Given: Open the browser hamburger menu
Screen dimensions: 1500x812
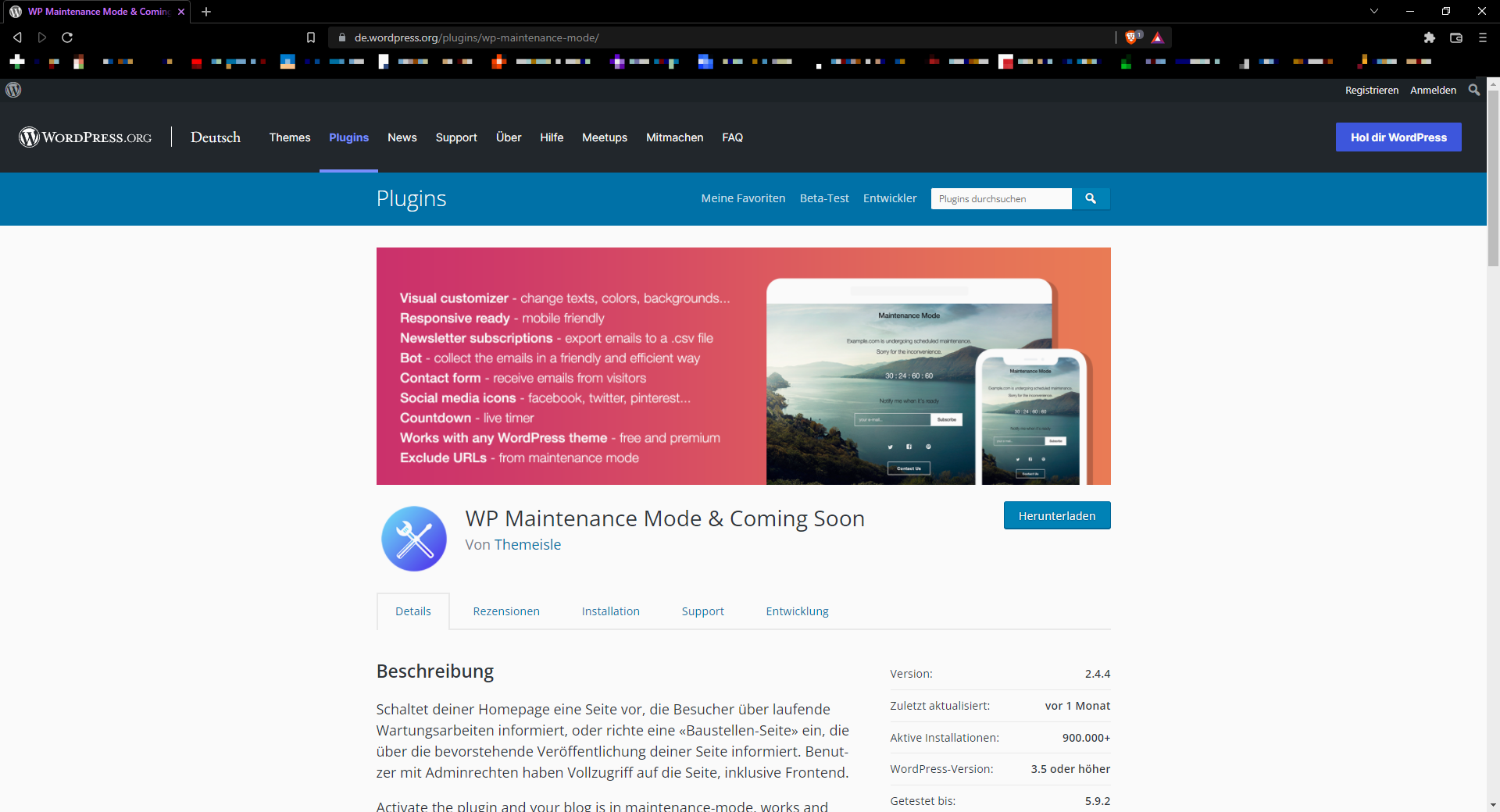Looking at the screenshot, I should [x=1483, y=37].
